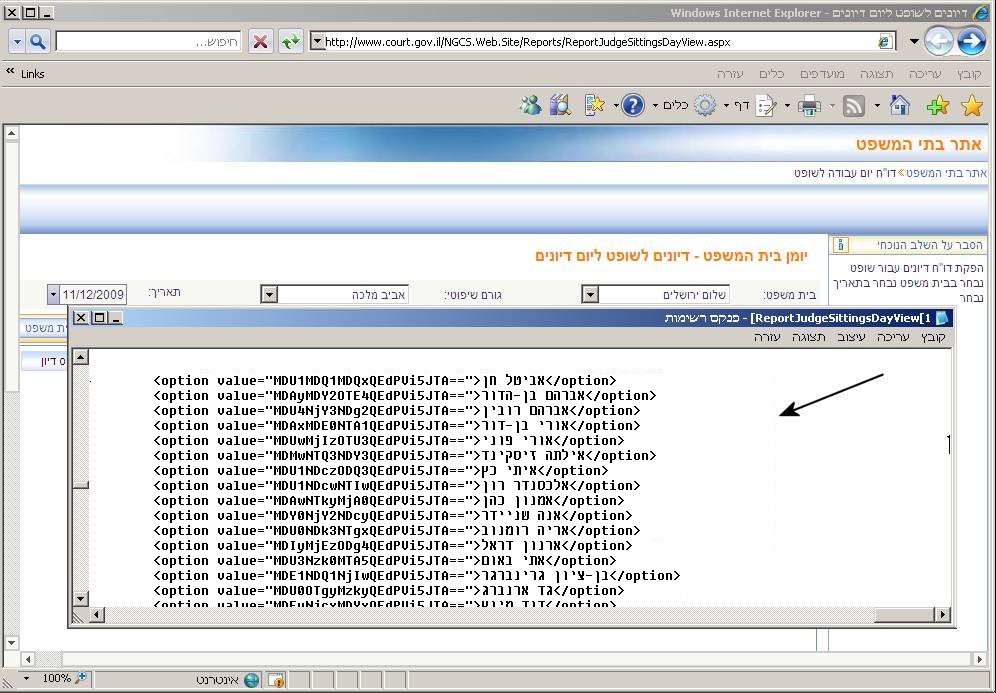The width and height of the screenshot is (996, 693).
Task: Stop page loading with red X
Action: coord(260,42)
